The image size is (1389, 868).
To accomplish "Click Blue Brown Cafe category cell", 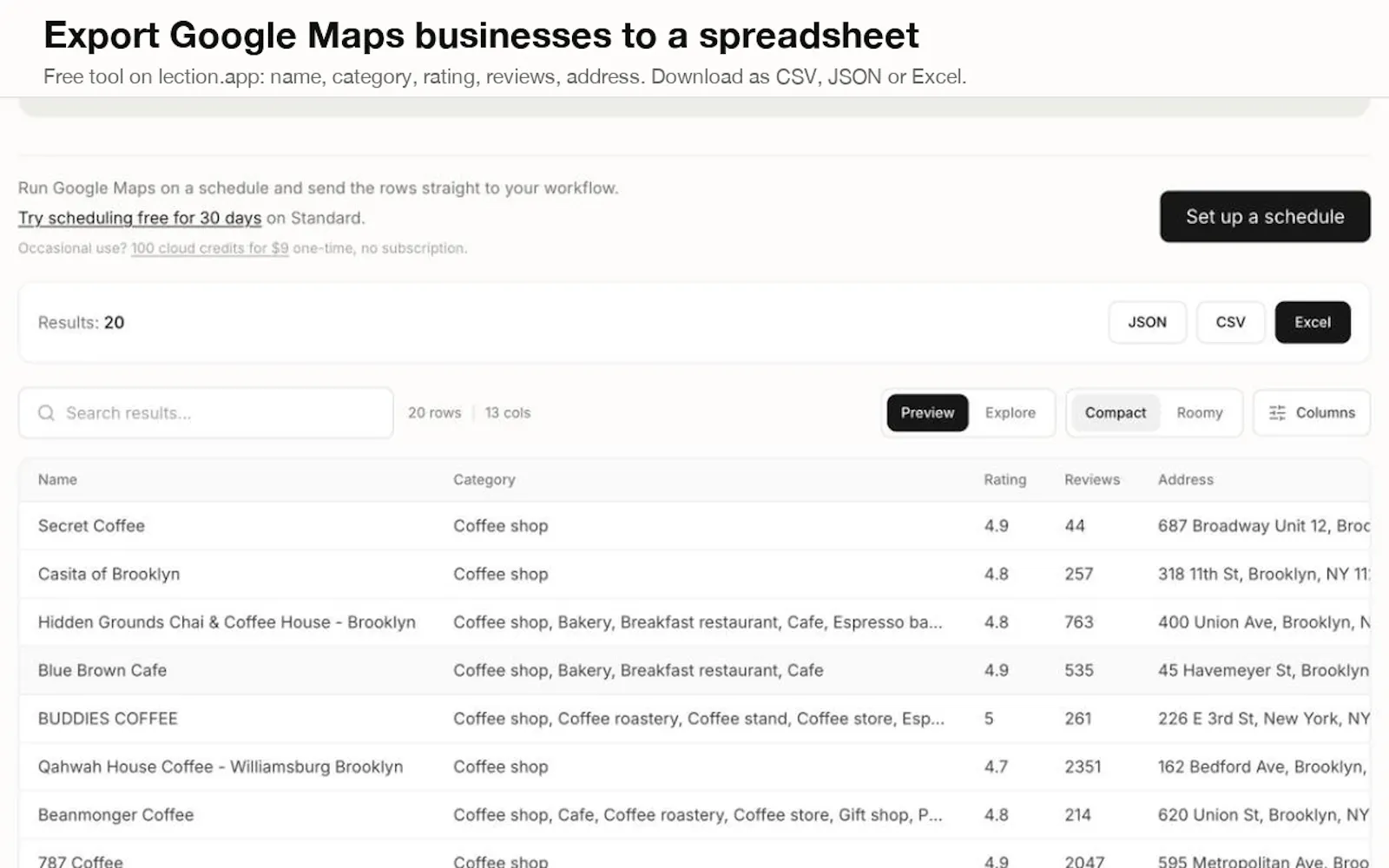I will (638, 670).
